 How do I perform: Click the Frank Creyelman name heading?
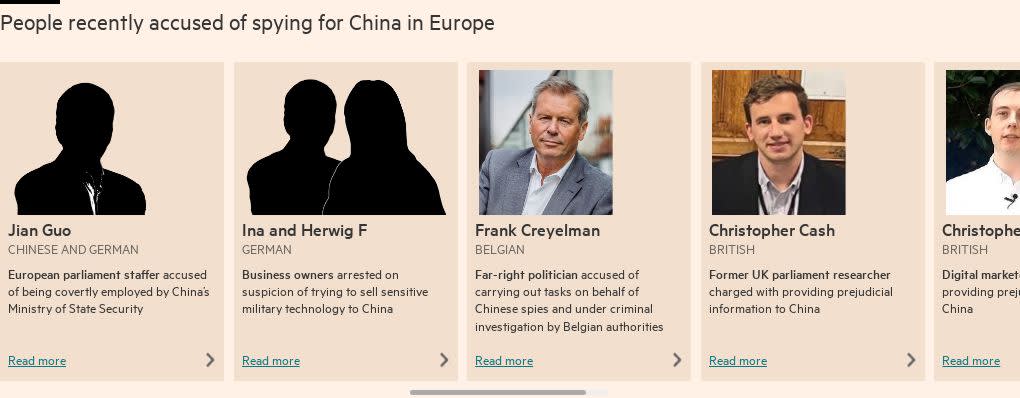click(x=537, y=231)
